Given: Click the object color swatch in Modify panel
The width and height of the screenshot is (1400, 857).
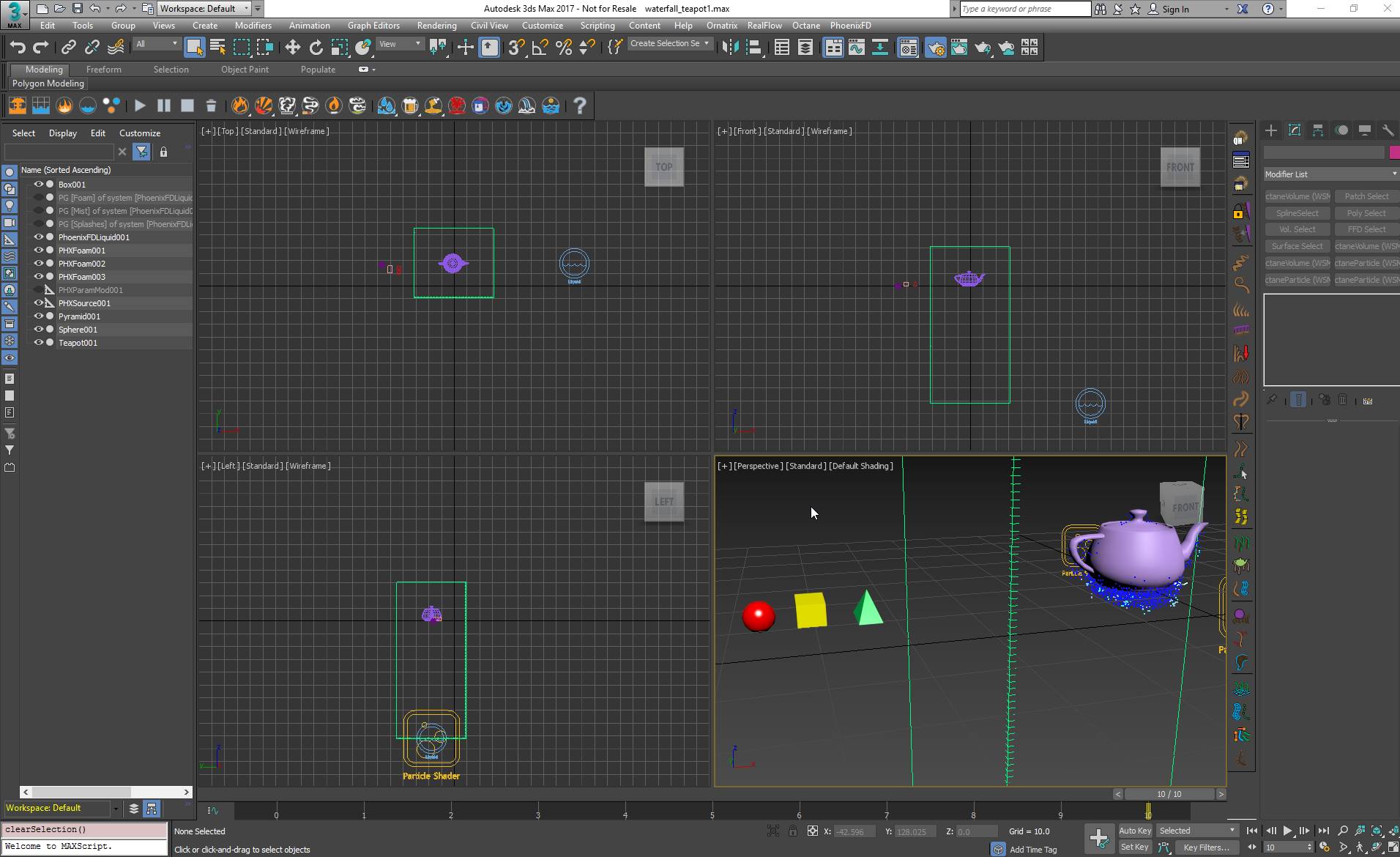Looking at the screenshot, I should click(x=1394, y=152).
